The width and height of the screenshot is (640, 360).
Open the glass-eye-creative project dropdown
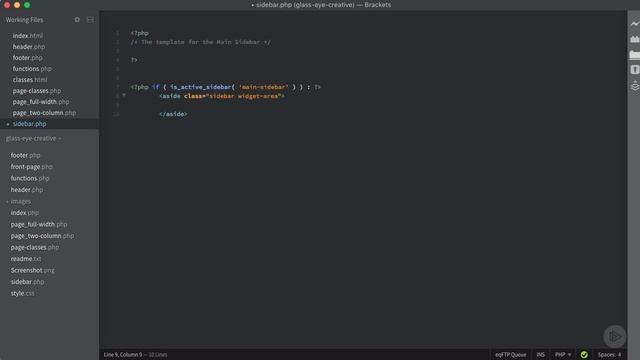33,138
